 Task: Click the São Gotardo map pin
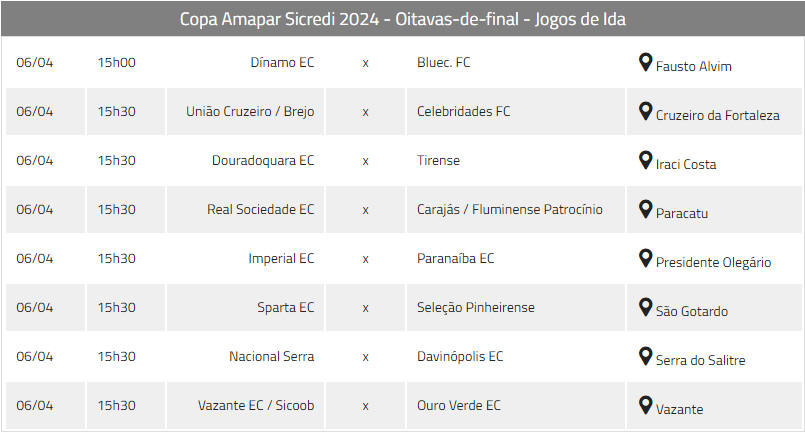(x=645, y=307)
